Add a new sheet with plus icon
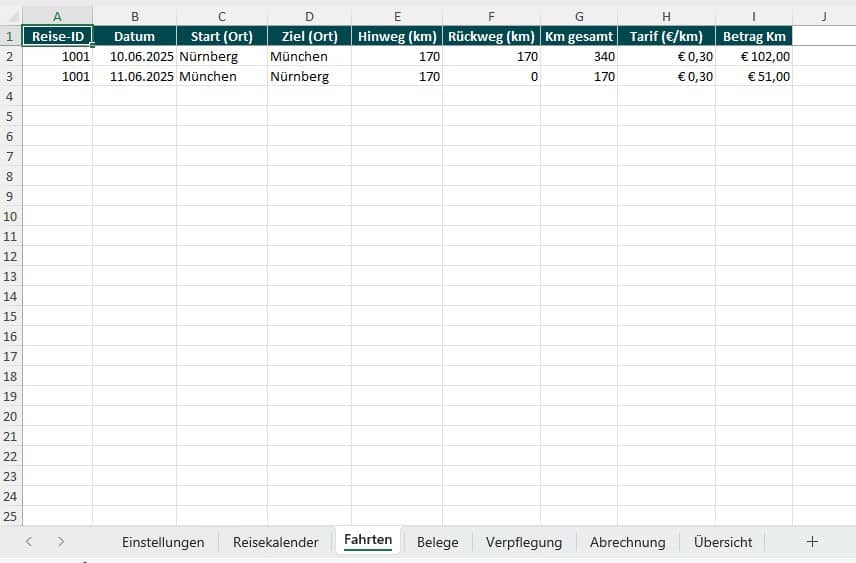Viewport: 856px width, 563px height. coord(812,541)
